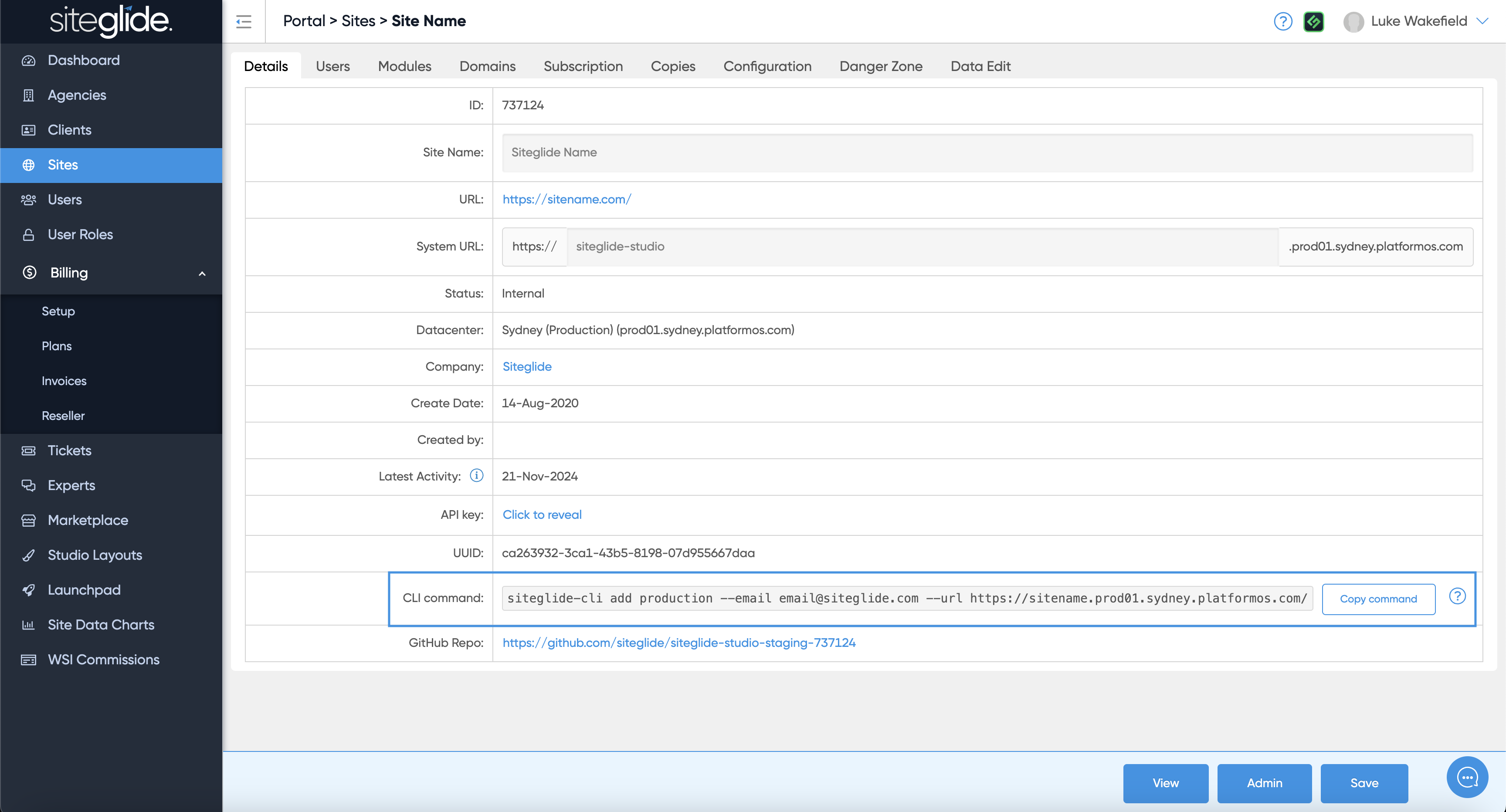Viewport: 1506px width, 812px height.
Task: Open the CLI command help icon
Action: point(1457,596)
